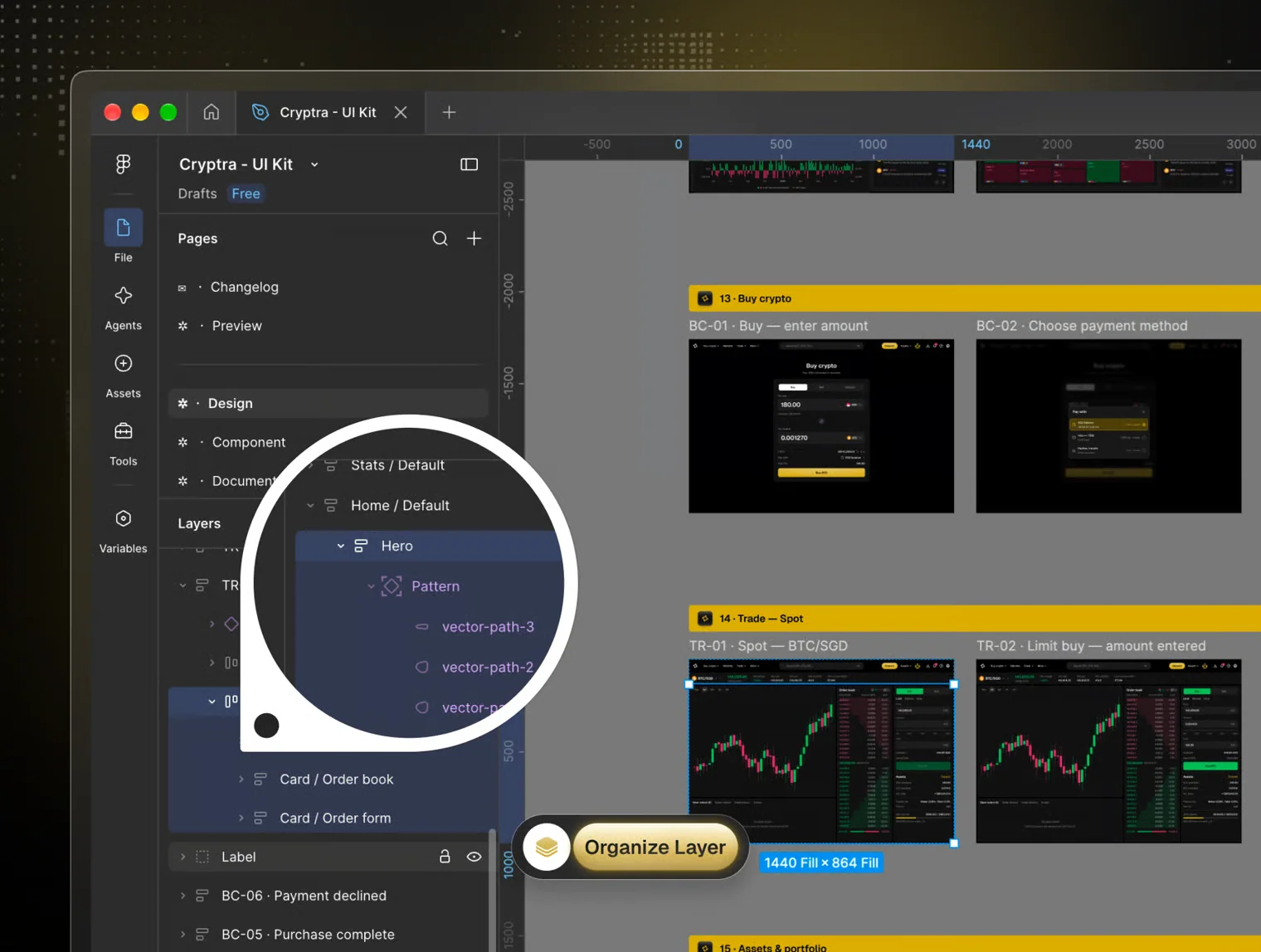Collapse the Pattern layer chevron
This screenshot has height=952, width=1261.
(371, 586)
